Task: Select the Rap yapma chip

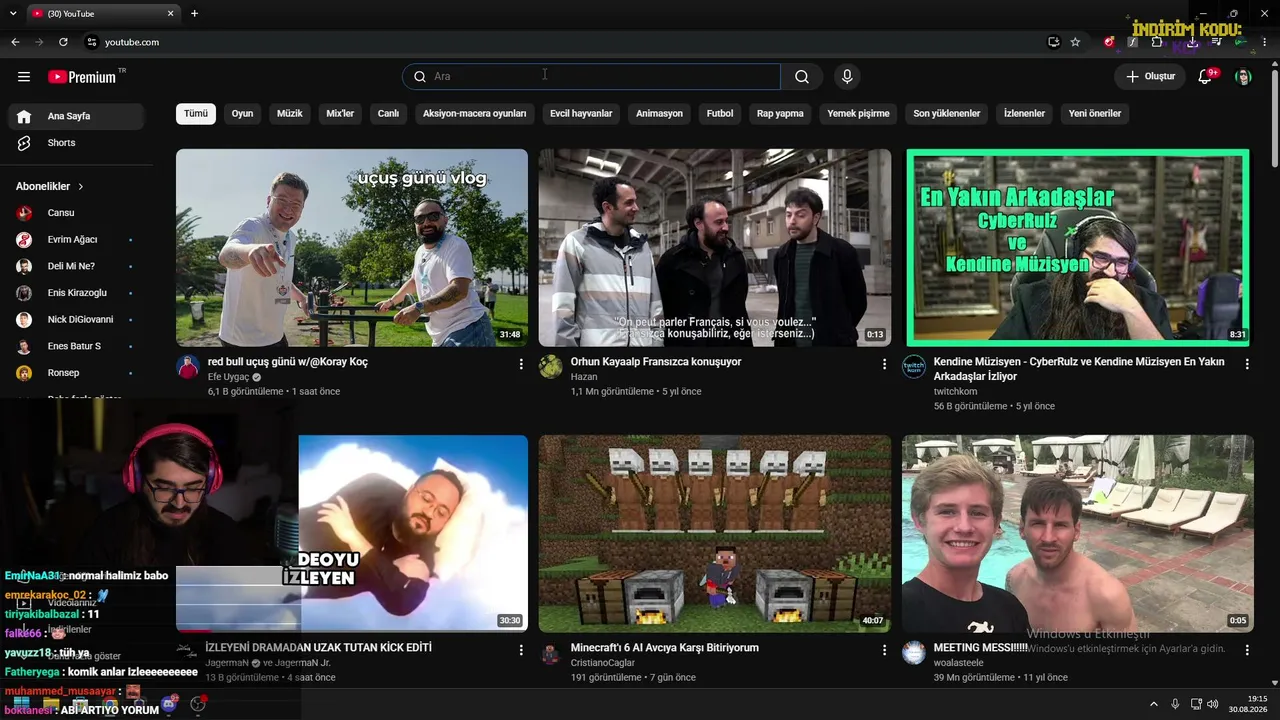Action: point(780,114)
